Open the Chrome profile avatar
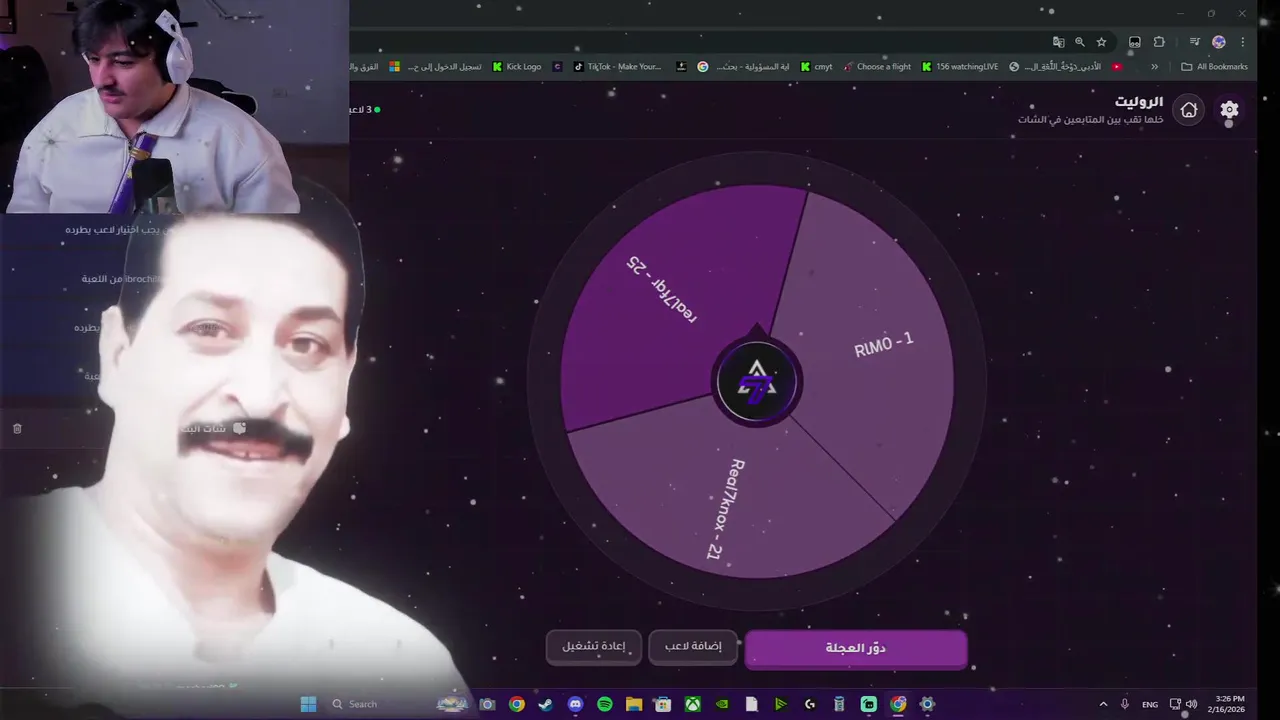1280x720 pixels. click(1218, 42)
